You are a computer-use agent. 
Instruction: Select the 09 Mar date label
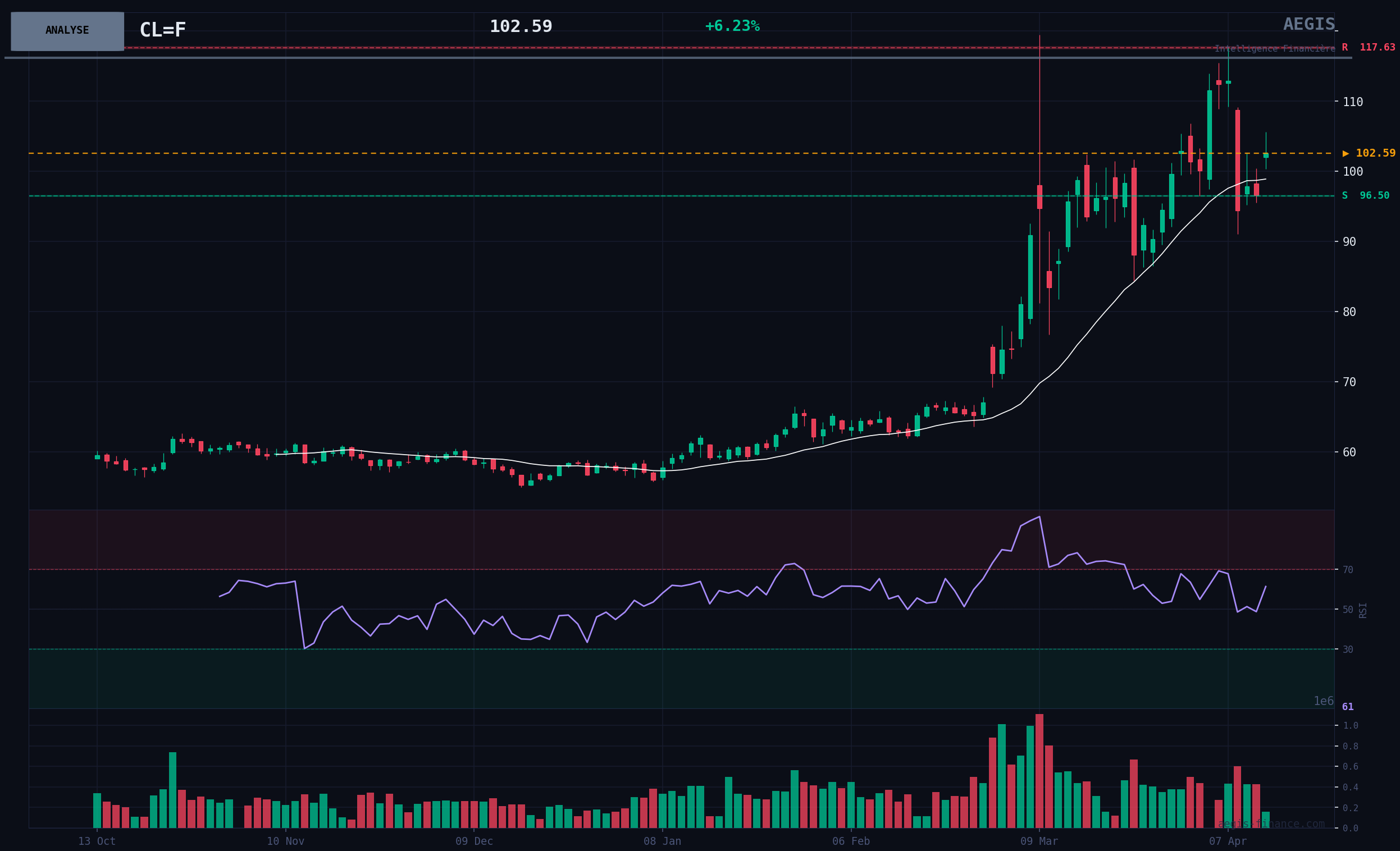point(1039,841)
